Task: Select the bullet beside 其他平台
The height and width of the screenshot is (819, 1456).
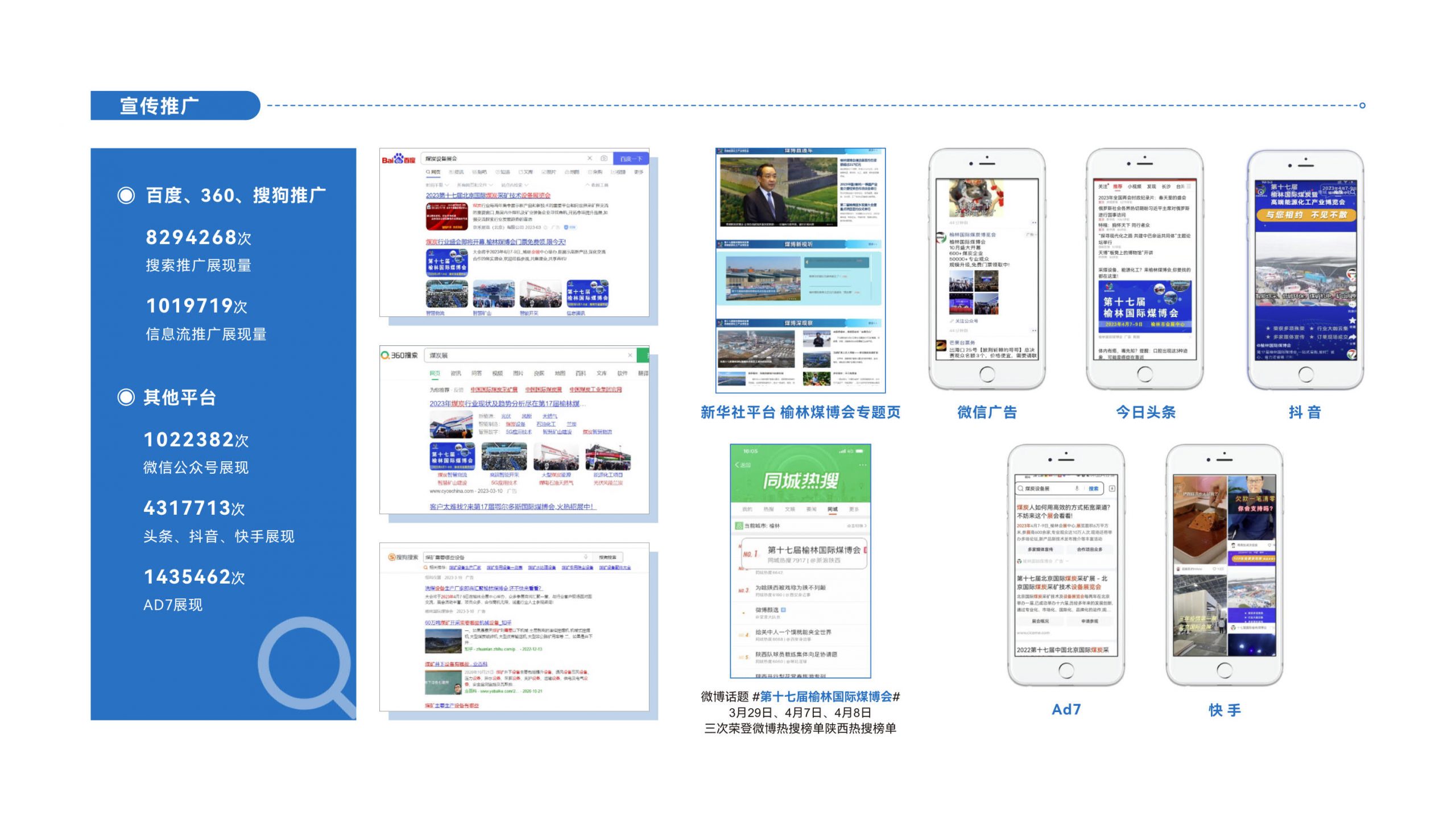Action: coord(126,398)
